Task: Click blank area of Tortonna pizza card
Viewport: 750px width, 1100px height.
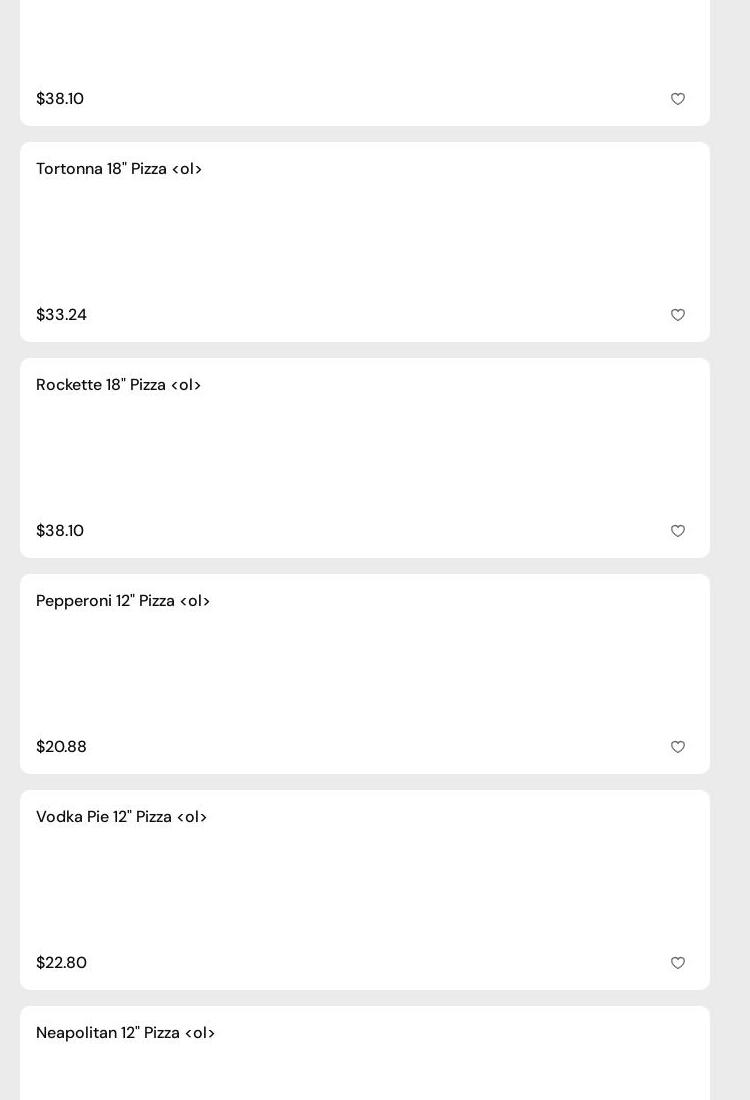Action: point(365,242)
